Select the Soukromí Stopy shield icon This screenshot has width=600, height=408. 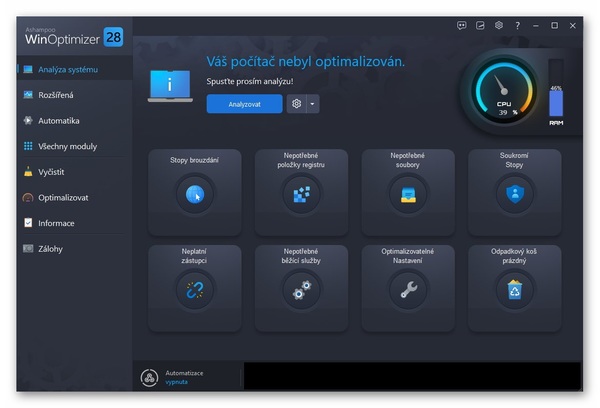(x=514, y=194)
